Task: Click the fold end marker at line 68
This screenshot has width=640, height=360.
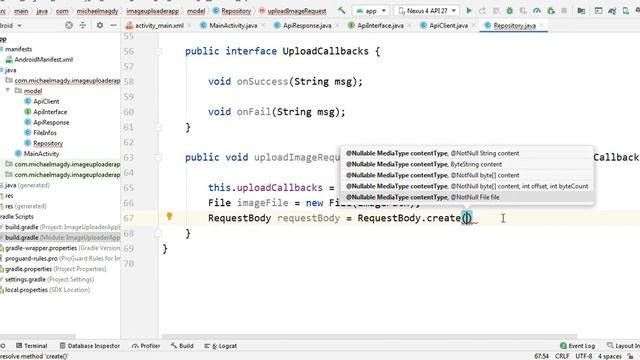Action: coord(158,233)
